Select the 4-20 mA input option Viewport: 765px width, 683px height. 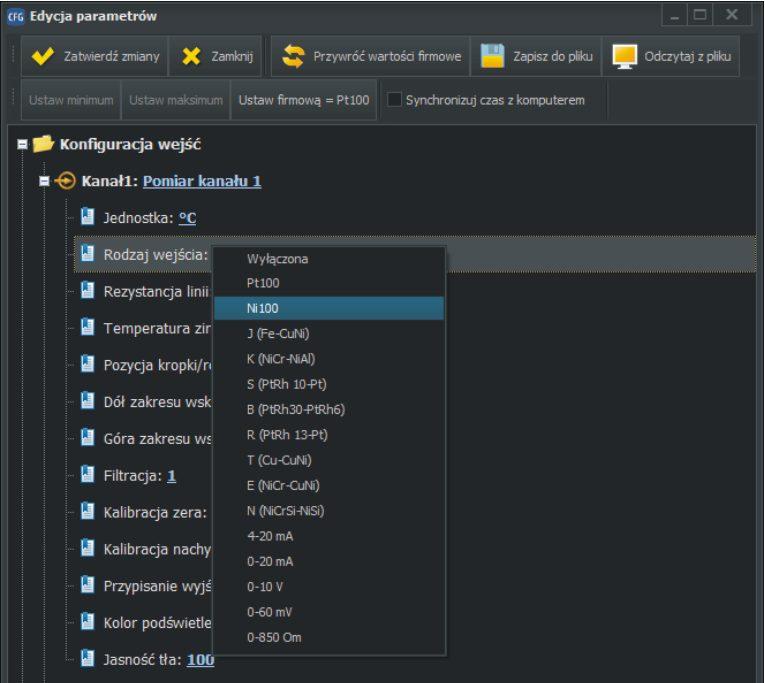pos(329,537)
